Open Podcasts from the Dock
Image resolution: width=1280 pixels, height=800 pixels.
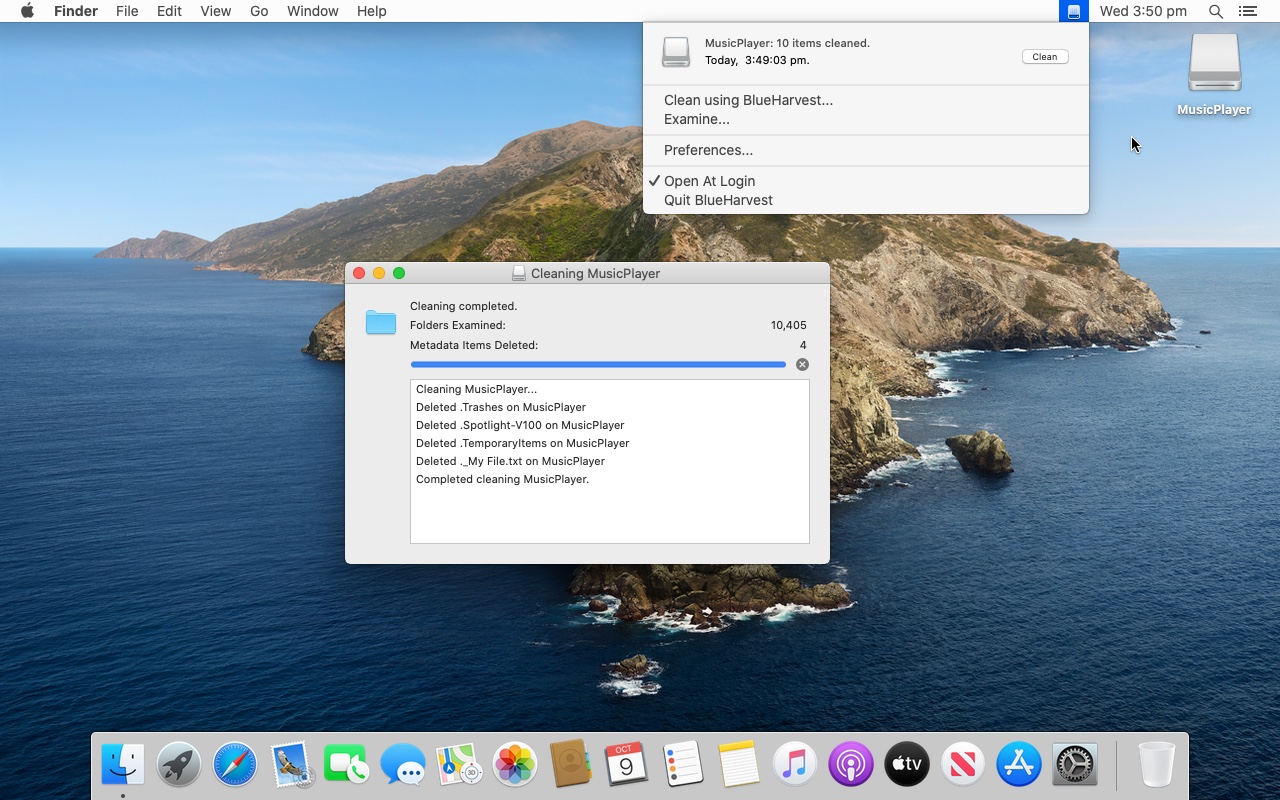pyautogui.click(x=850, y=763)
